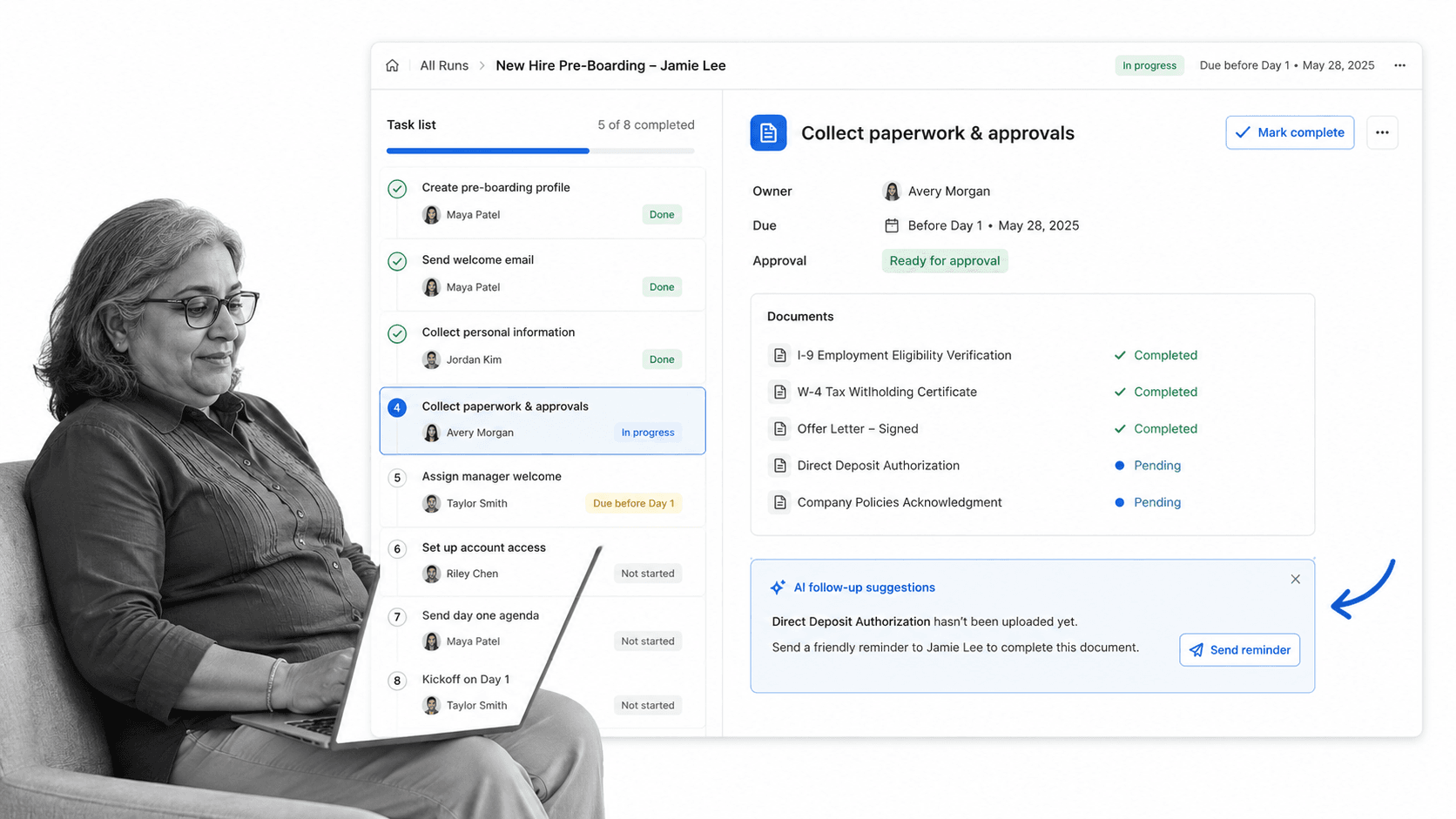The image size is (1456, 819).
Task: Open the All Runs breadcrumb link
Action: click(x=444, y=65)
